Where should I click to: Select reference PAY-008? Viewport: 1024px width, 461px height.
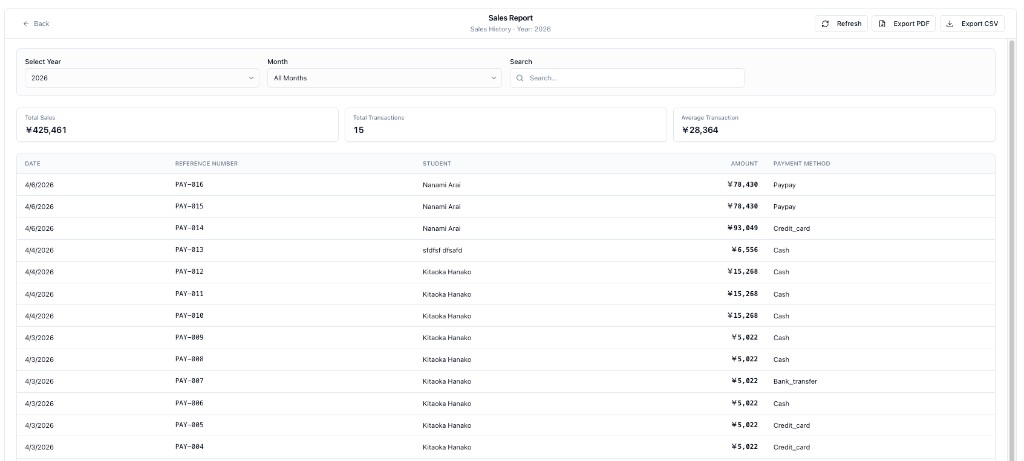point(189,359)
